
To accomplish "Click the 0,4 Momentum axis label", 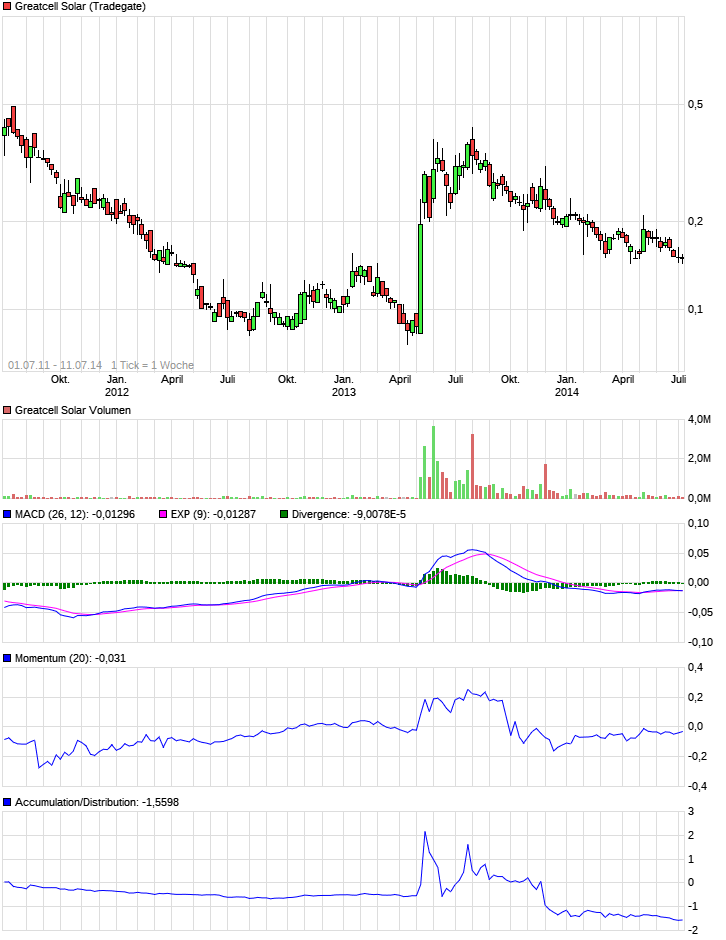I will (695, 667).
